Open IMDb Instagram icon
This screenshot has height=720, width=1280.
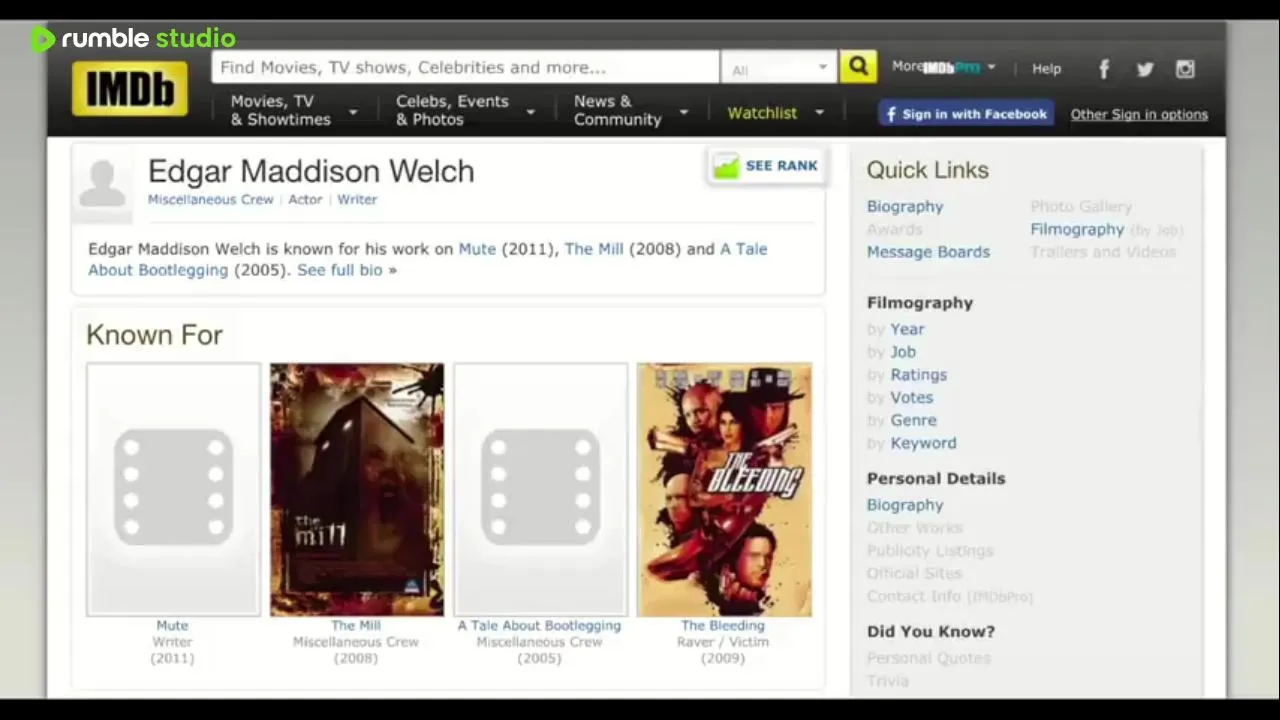(x=1185, y=69)
